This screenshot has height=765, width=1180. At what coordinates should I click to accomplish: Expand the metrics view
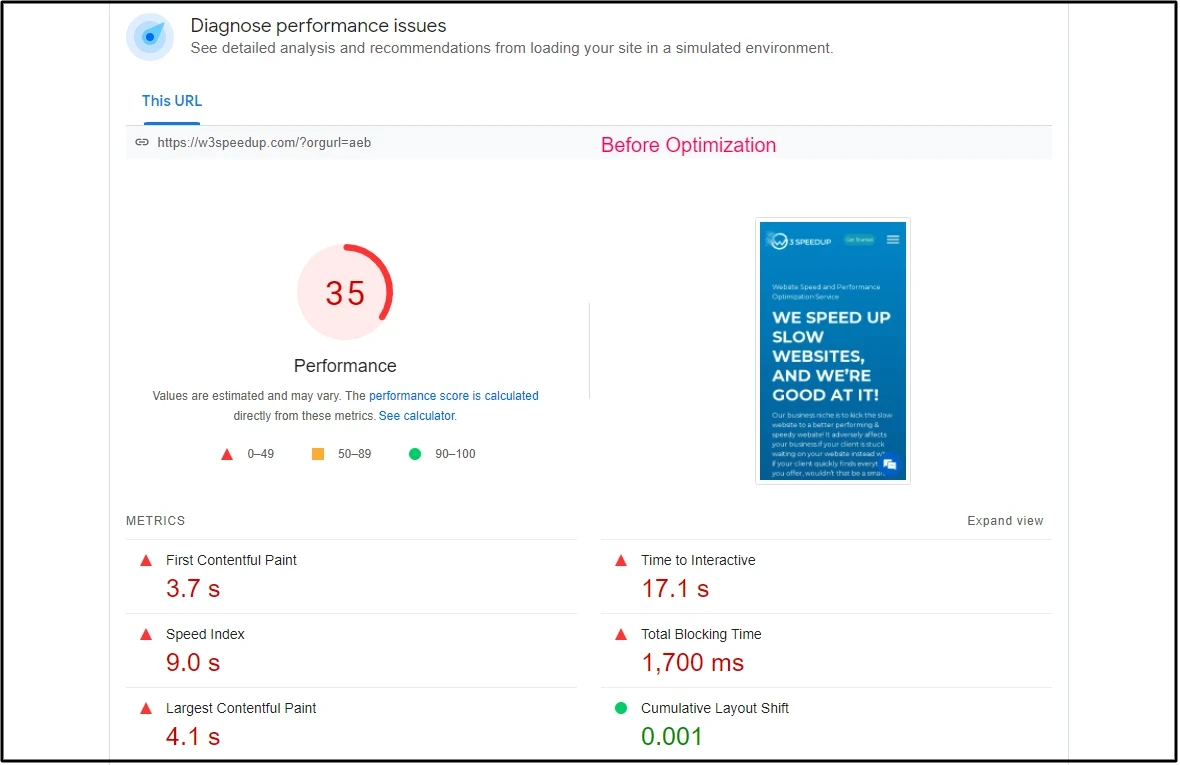coord(1004,521)
